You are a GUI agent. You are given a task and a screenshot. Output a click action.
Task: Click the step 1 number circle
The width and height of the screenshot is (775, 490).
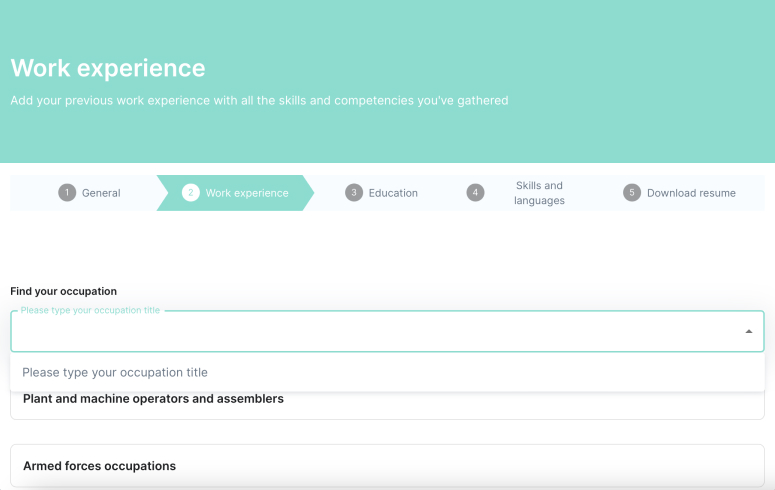click(67, 193)
